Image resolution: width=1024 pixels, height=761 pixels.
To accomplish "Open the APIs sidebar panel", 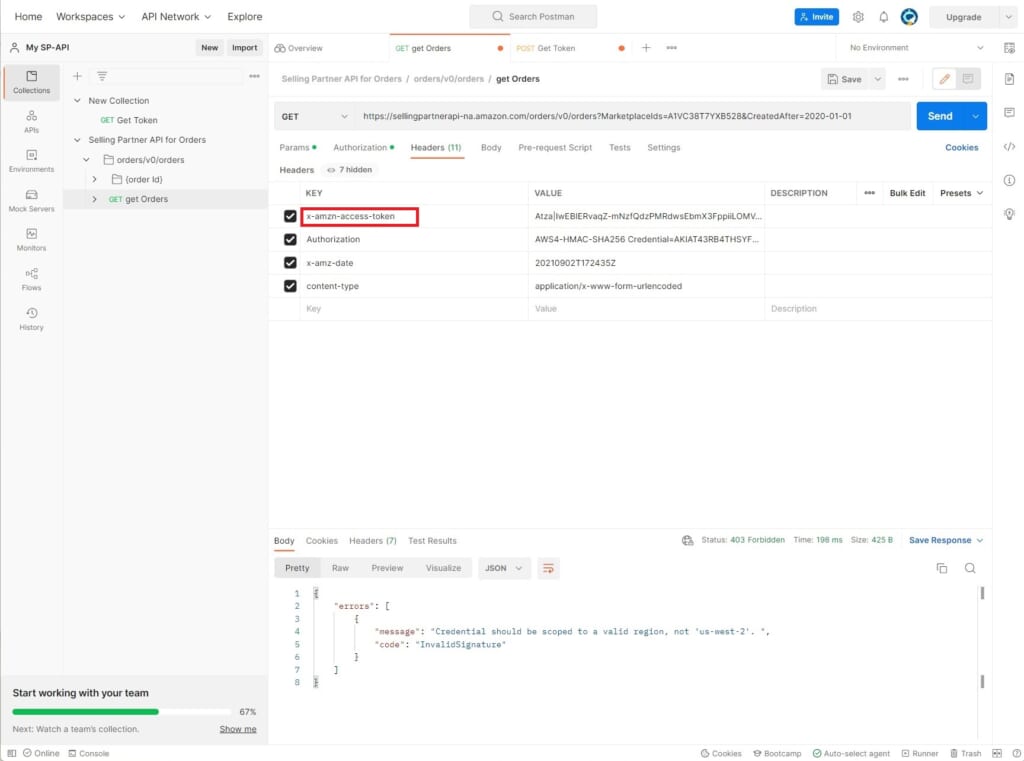I will [31, 121].
